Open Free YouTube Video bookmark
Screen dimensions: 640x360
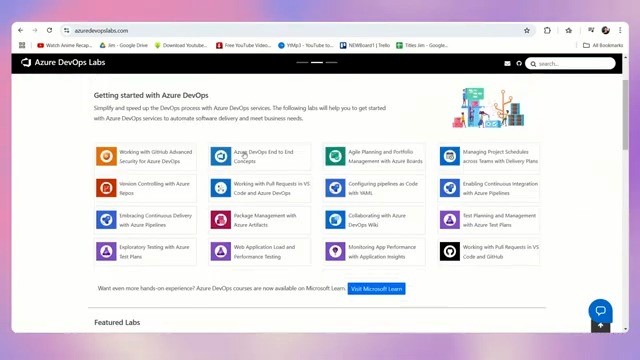(243, 45)
